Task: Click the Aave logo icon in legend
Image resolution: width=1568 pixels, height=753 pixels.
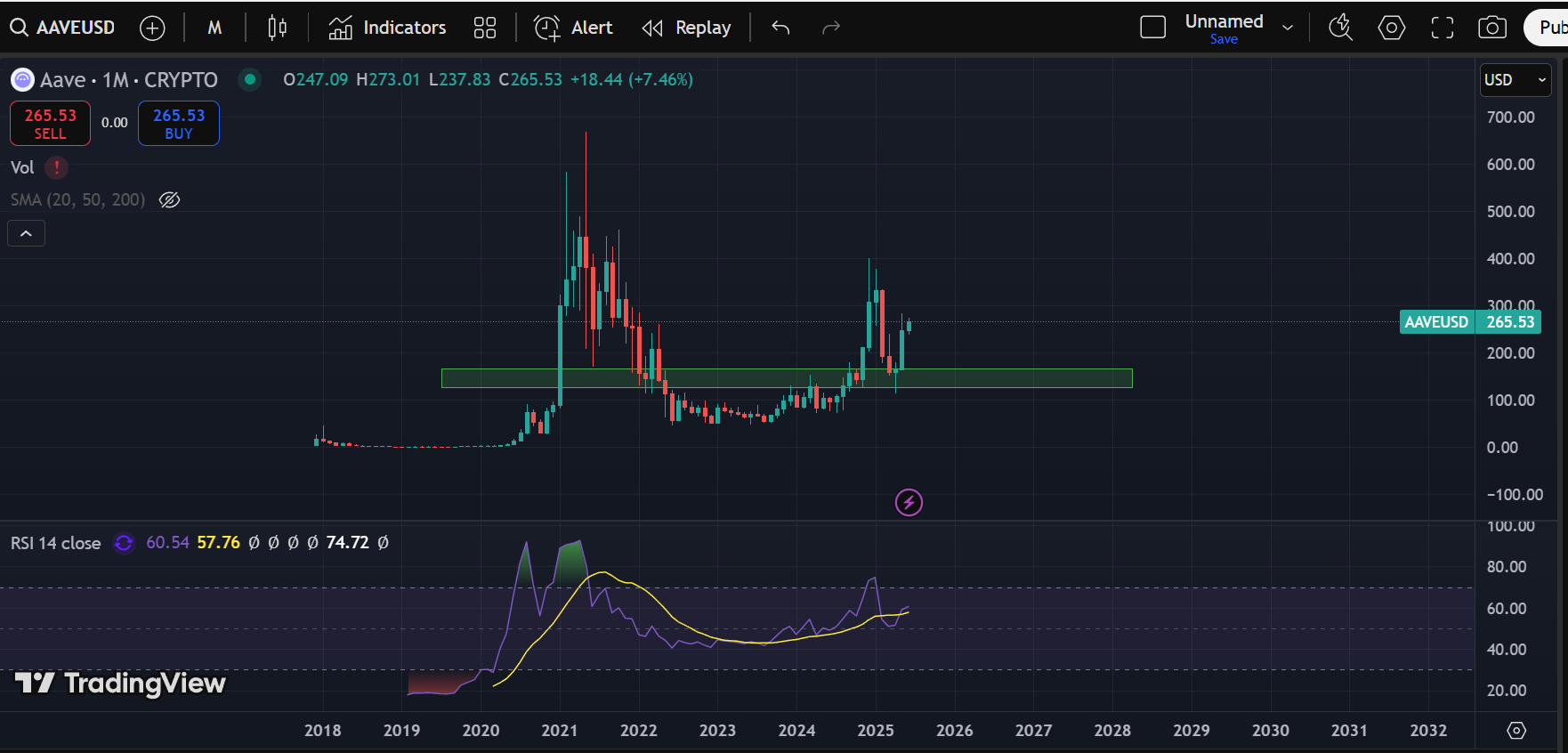Action: (x=22, y=80)
